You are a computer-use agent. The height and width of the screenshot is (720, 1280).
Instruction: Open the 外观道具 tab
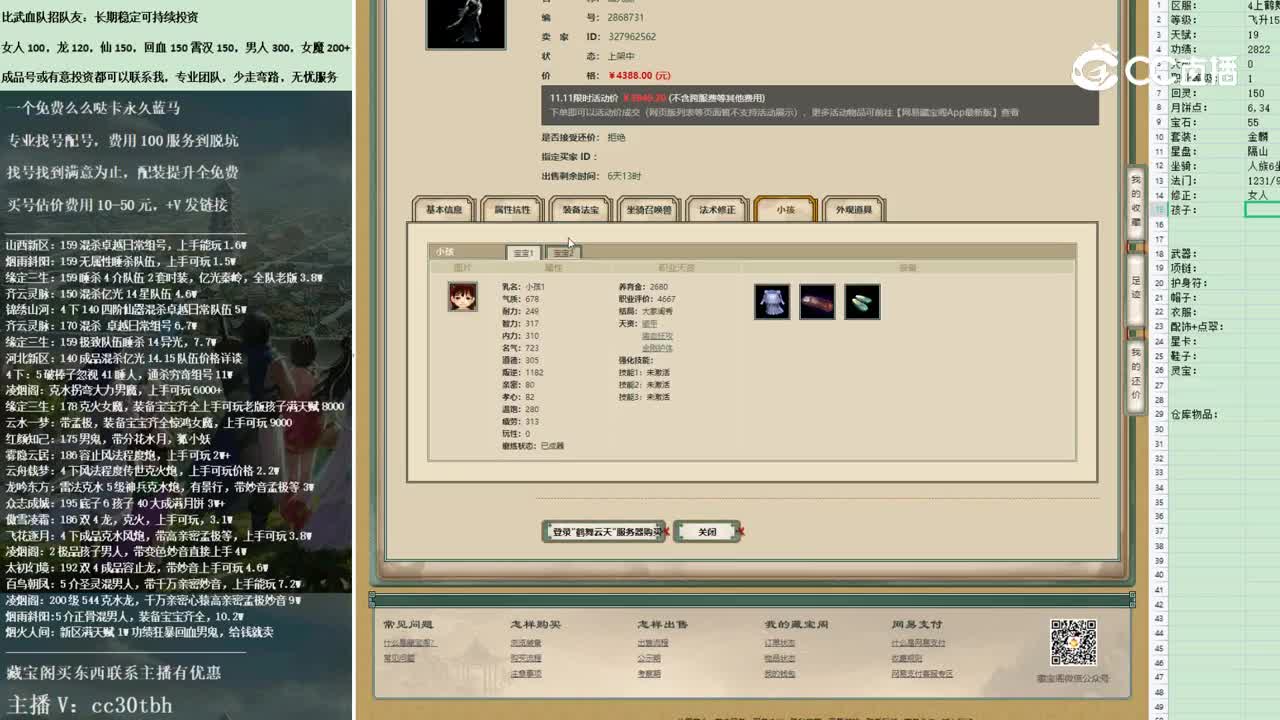coord(853,210)
